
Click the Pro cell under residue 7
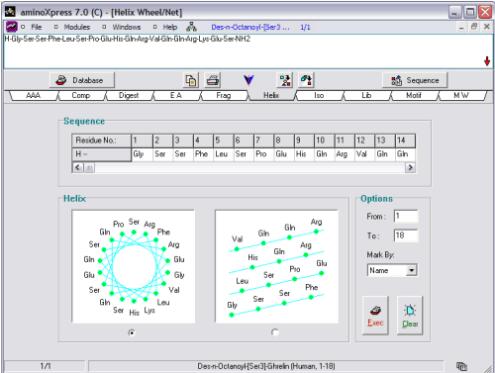264,154
